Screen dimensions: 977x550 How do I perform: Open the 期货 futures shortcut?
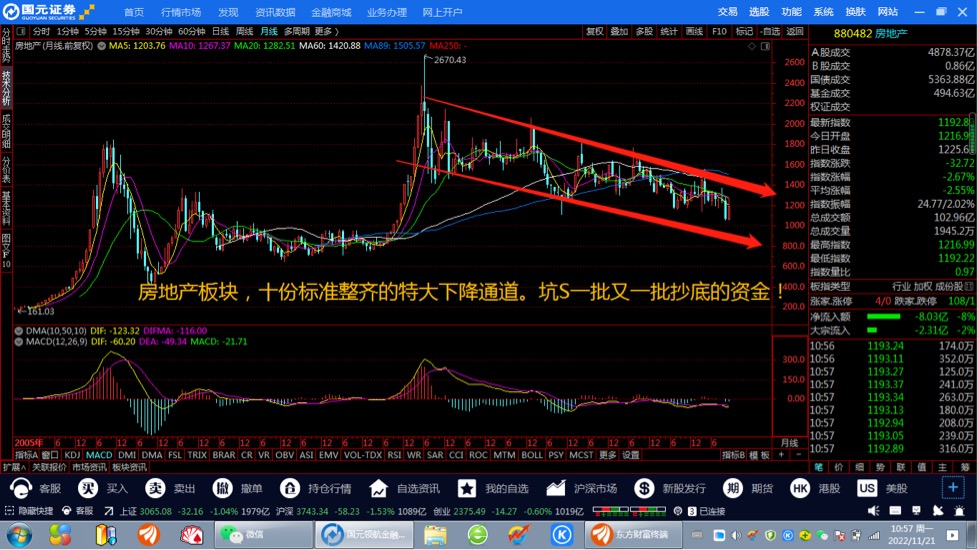click(x=733, y=488)
